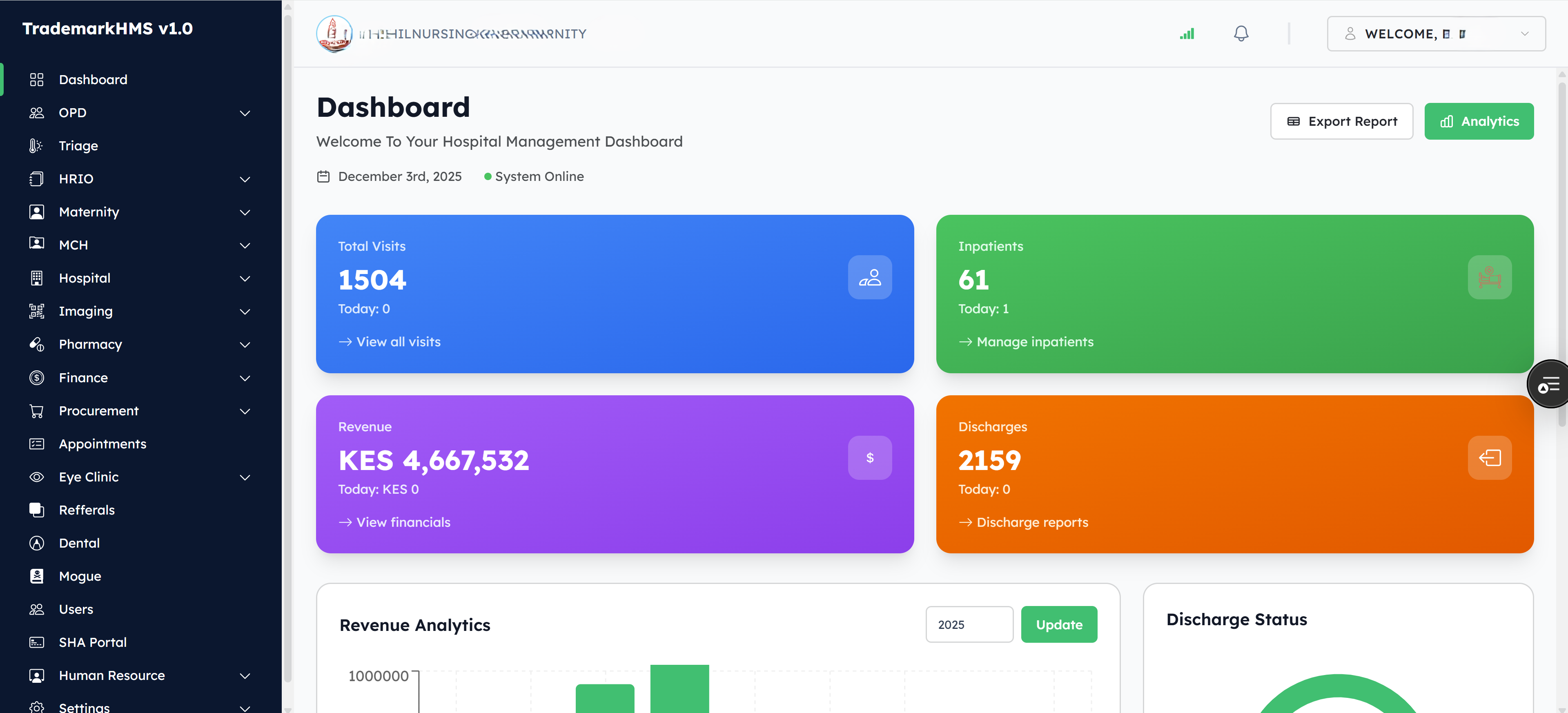Click the floating filter widget on right edge
The image size is (1568, 713).
pos(1549,383)
